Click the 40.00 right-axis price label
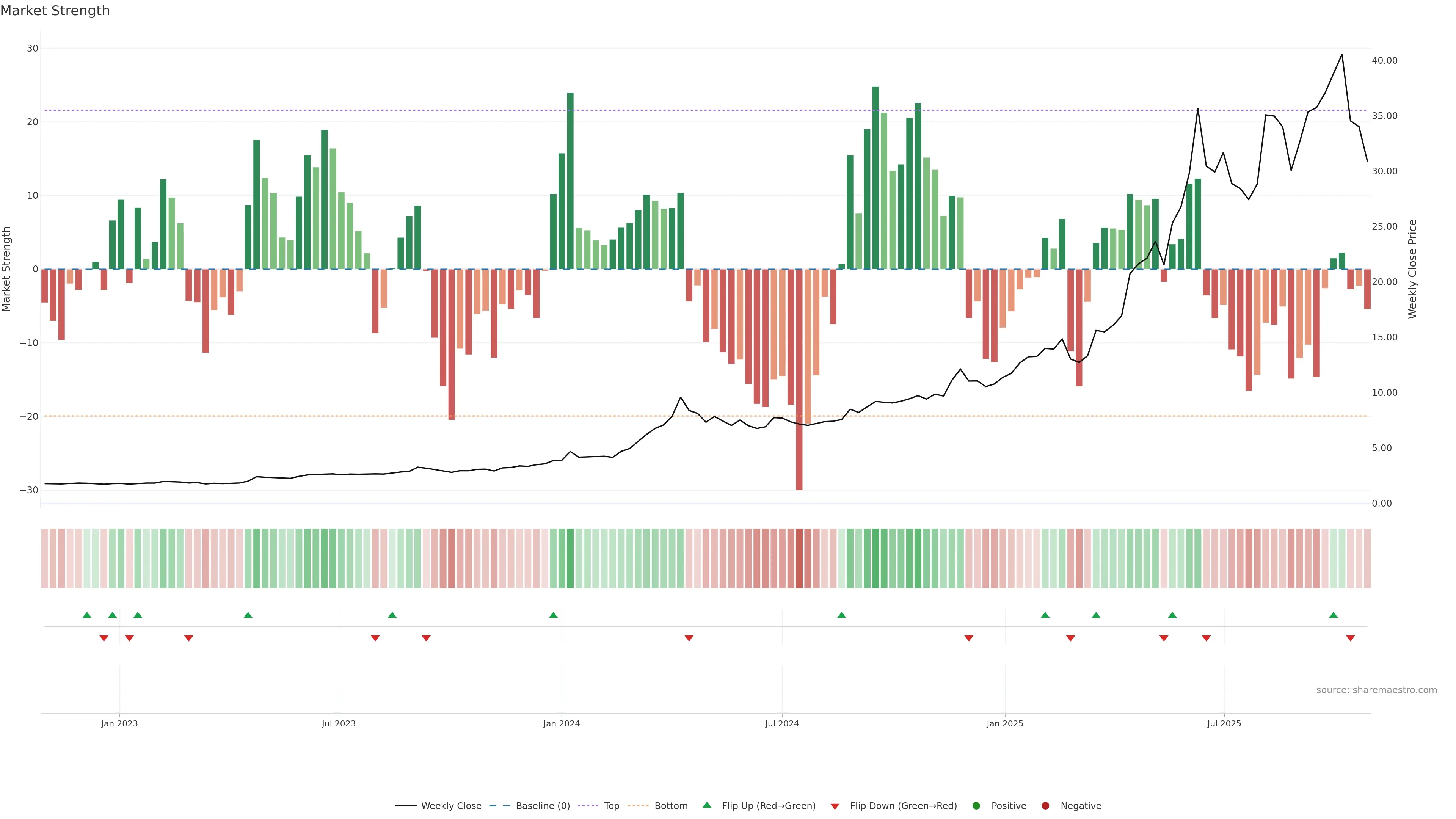The width and height of the screenshot is (1456, 819). tap(1384, 61)
